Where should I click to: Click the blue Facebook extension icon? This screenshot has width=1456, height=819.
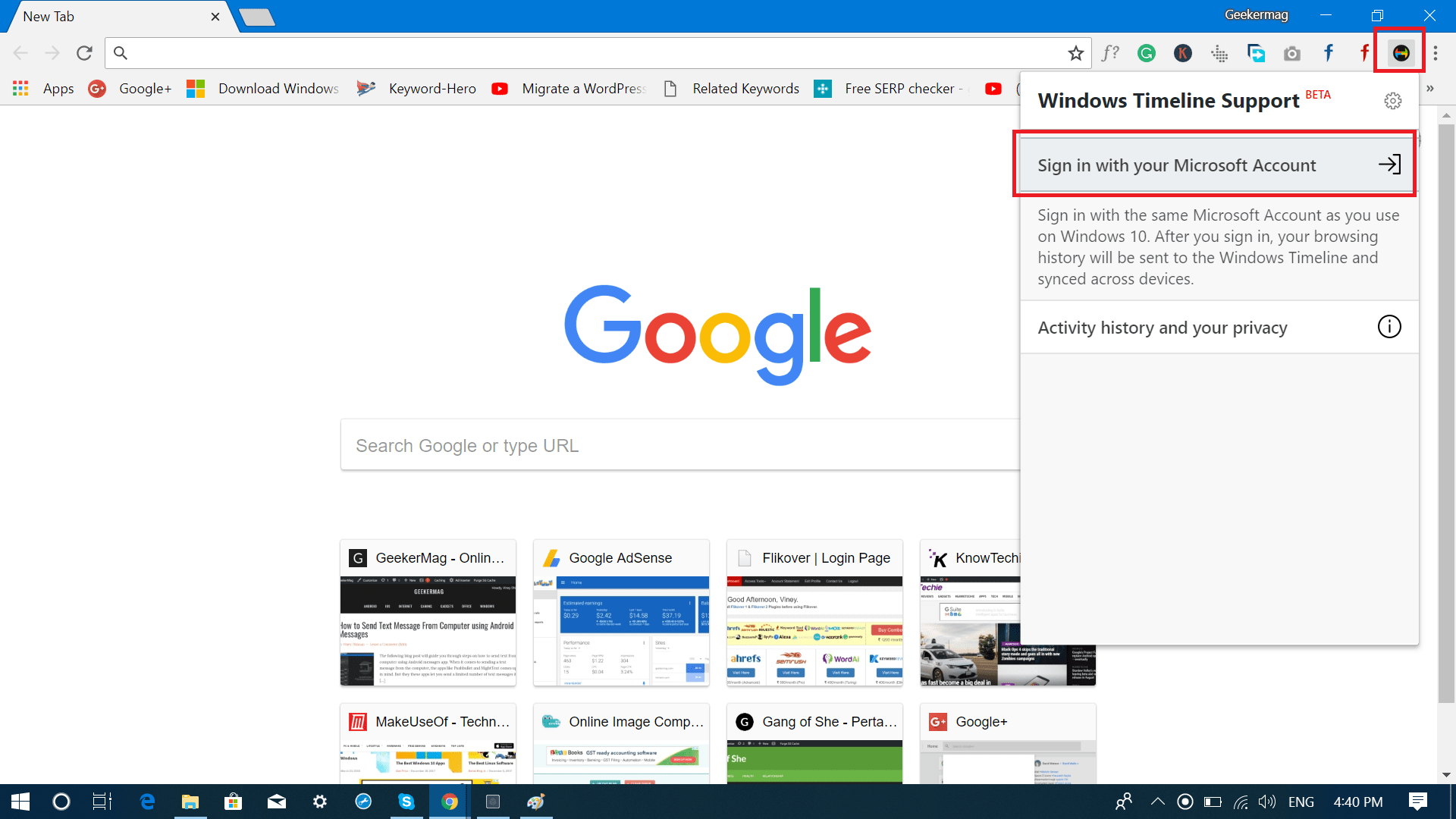[x=1329, y=53]
